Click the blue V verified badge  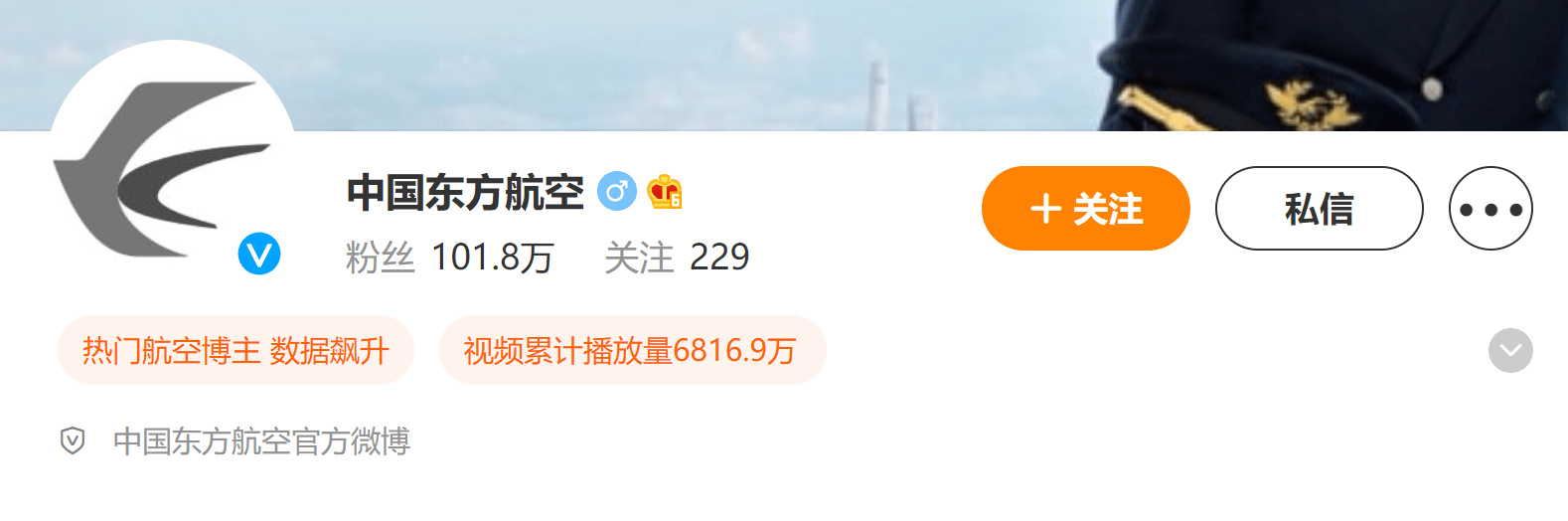pos(259,255)
